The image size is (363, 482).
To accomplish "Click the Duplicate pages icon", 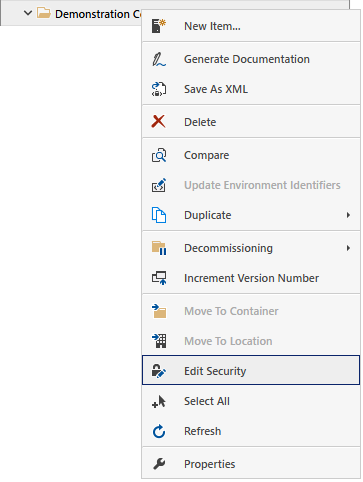I will tap(159, 215).
